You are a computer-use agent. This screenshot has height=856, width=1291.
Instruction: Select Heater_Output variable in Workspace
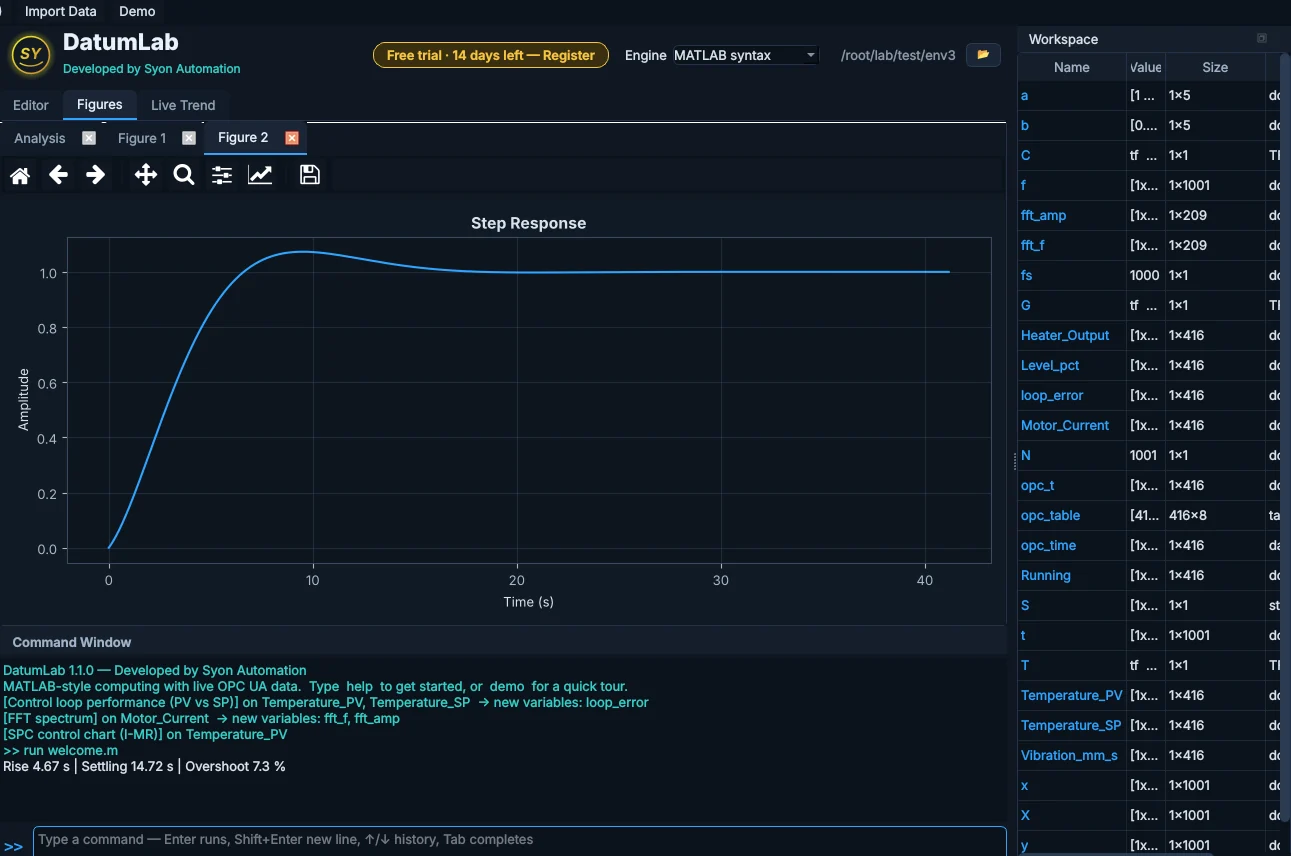point(1065,335)
